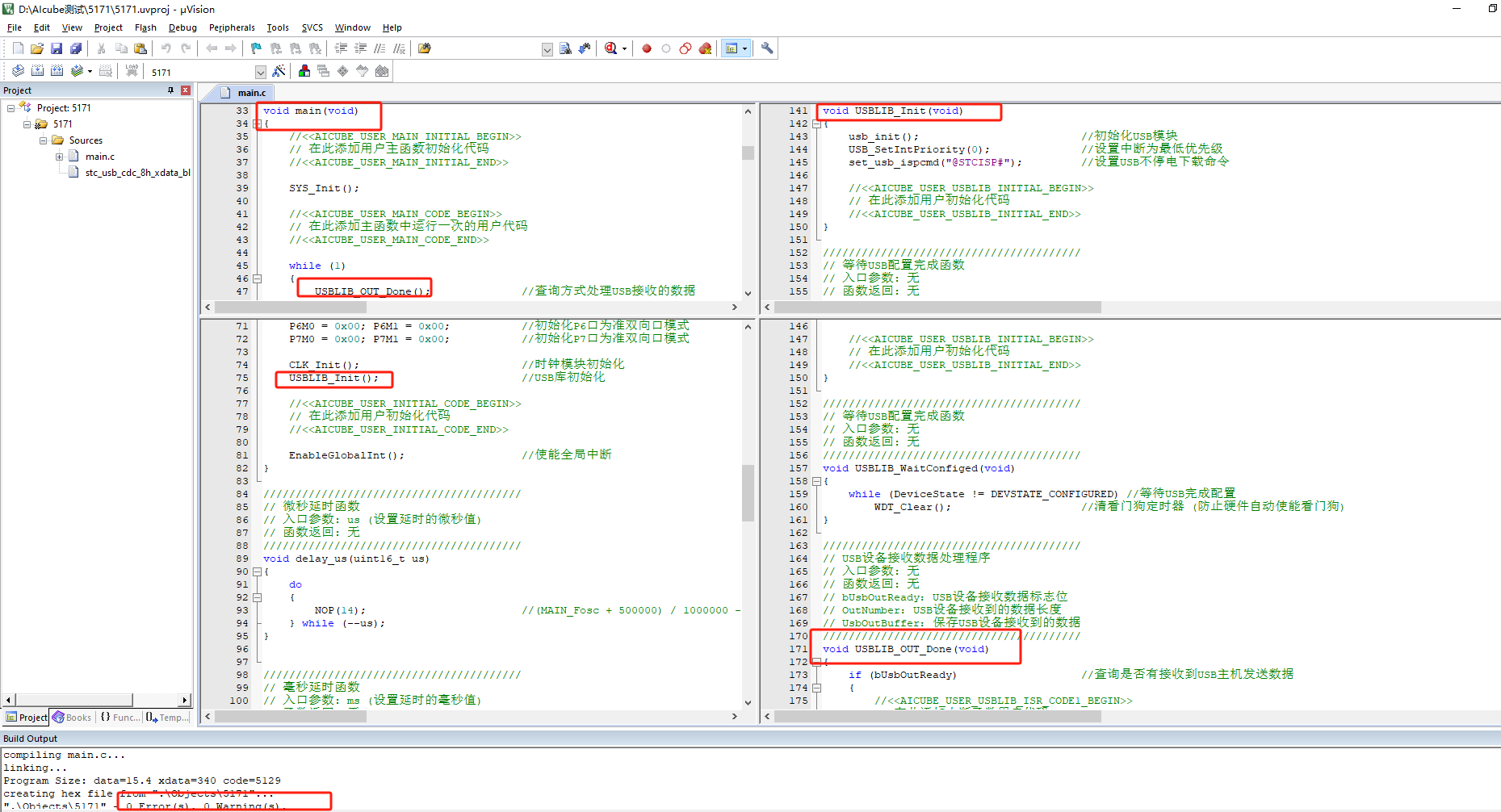Rebuild all target files icon
This screenshot has height=812, width=1501.
point(57,71)
